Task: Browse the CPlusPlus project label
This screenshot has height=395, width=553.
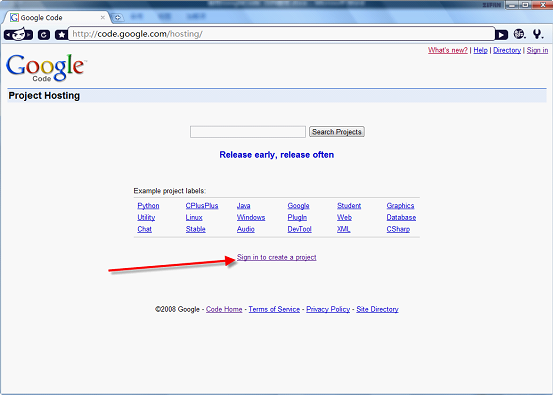Action: pyautogui.click(x=202, y=206)
